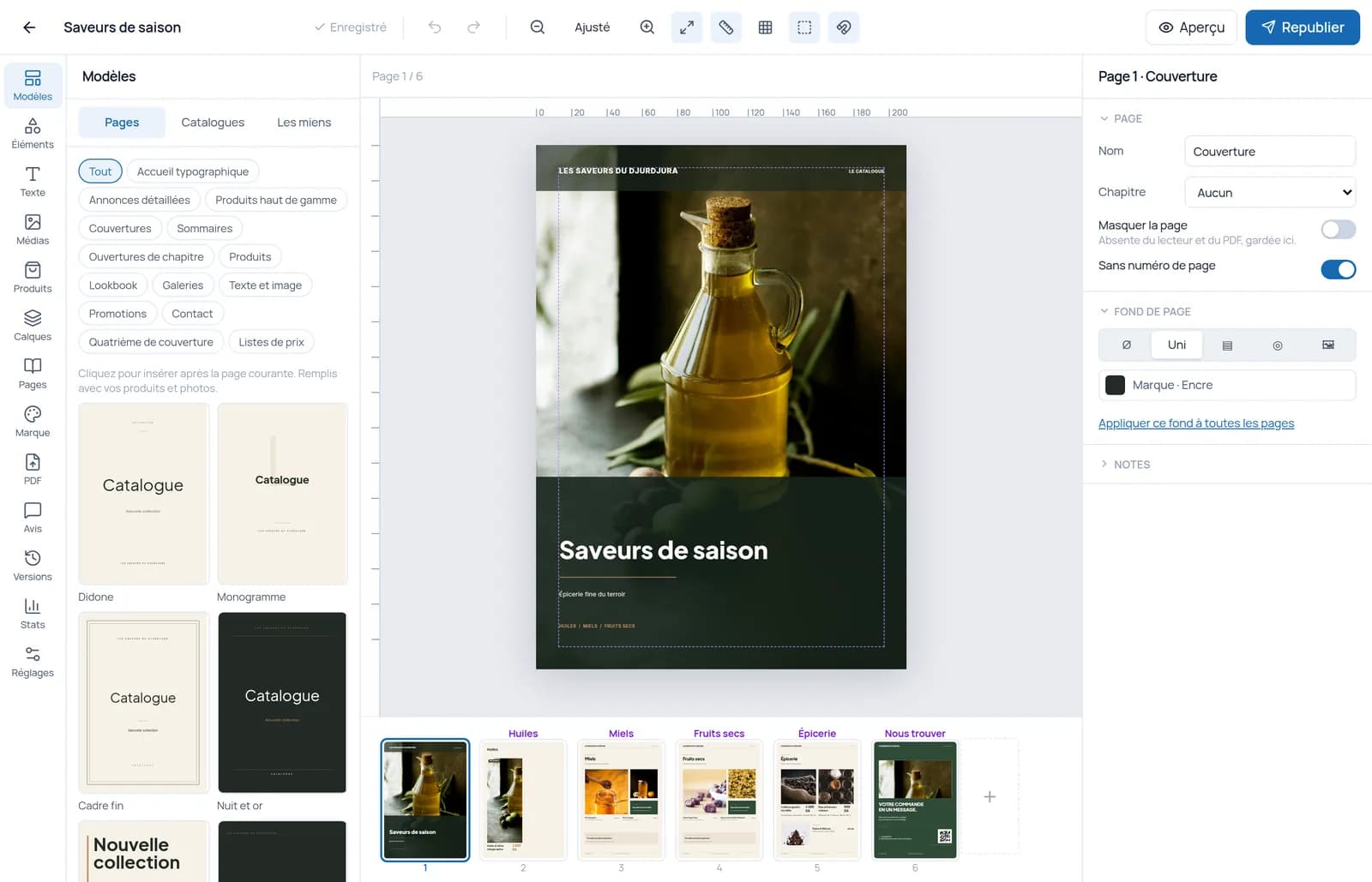Select the image background option

coord(1328,345)
